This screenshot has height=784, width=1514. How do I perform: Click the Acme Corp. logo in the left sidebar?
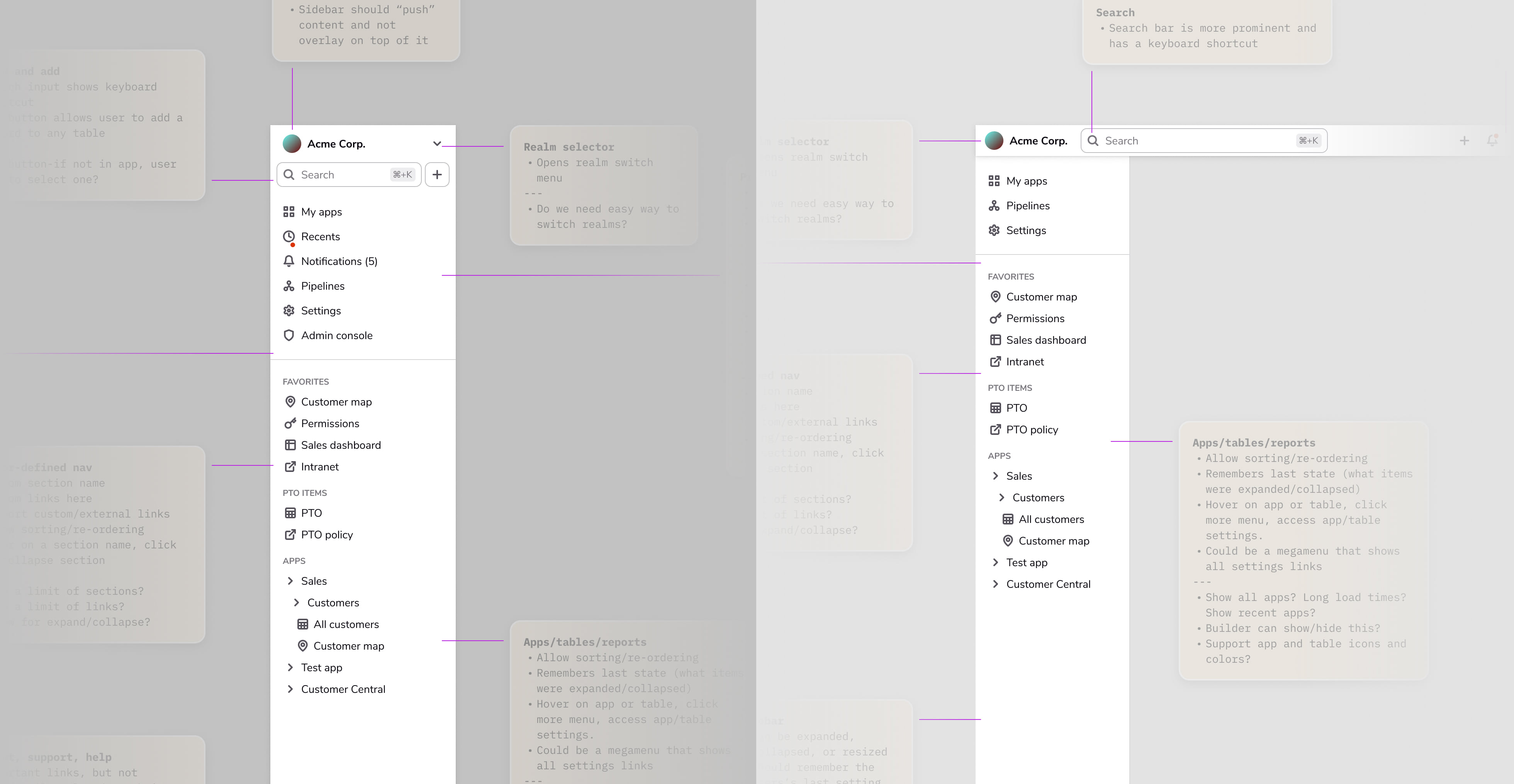tap(292, 143)
